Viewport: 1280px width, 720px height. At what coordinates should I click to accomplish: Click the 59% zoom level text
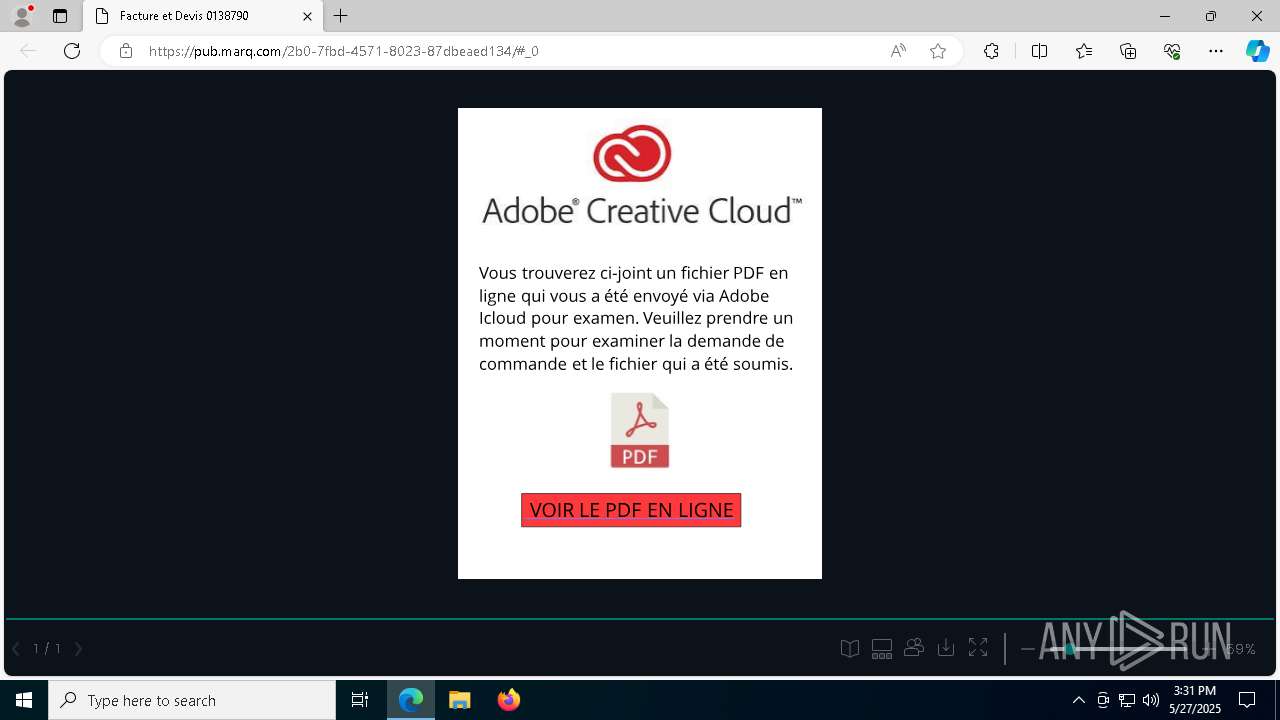(1241, 649)
